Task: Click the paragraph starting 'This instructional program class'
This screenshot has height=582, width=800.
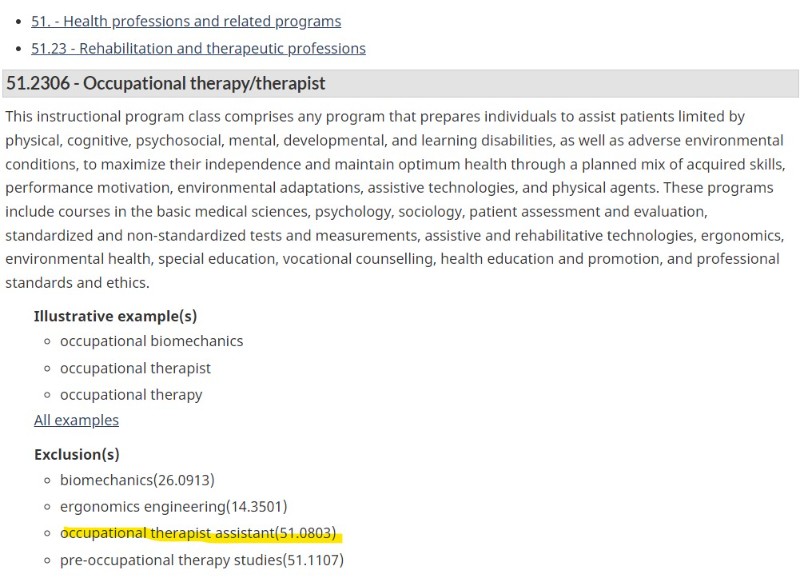Action: 395,199
